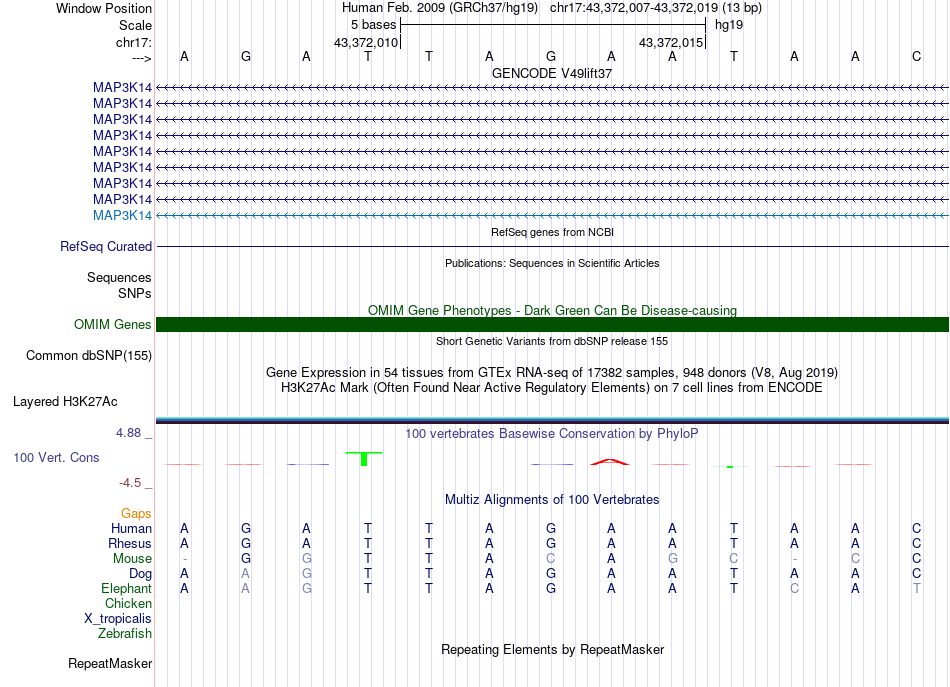The height and width of the screenshot is (687, 950).
Task: Click the Human Feb. 2009 (GRCh37/hg19) assembly text
Action: click(440, 8)
